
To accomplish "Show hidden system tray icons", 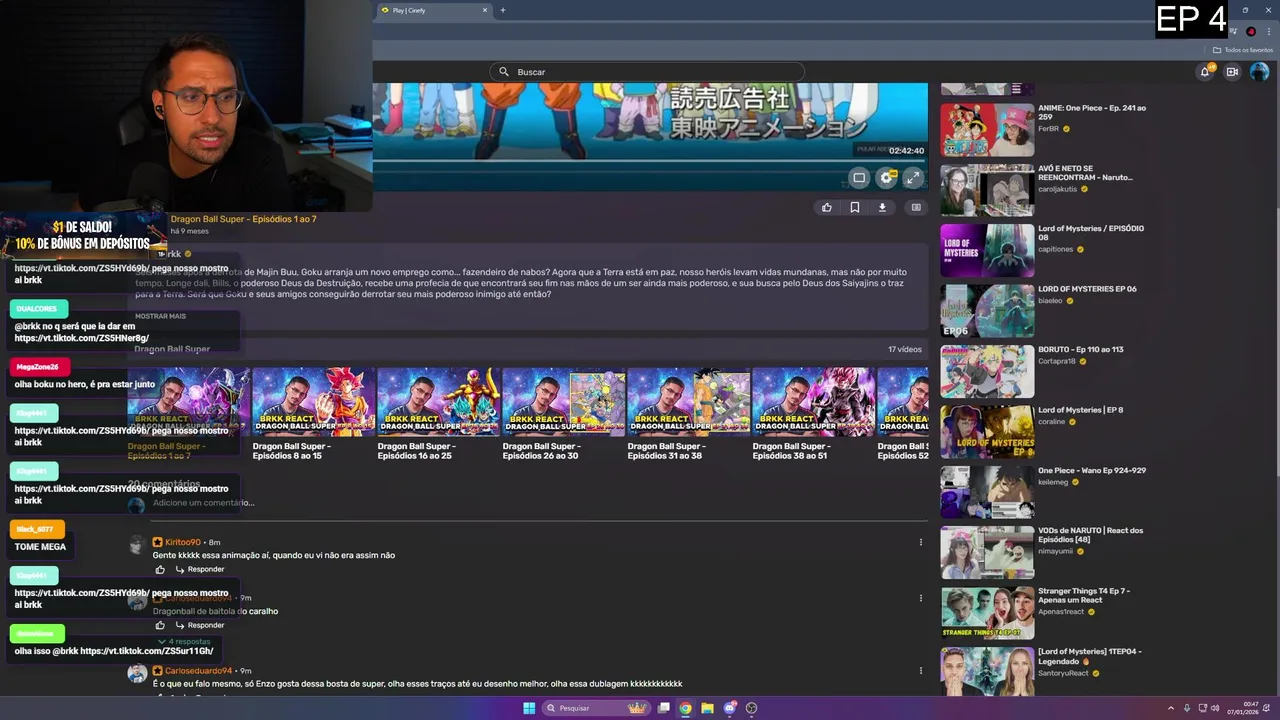I will [1171, 708].
